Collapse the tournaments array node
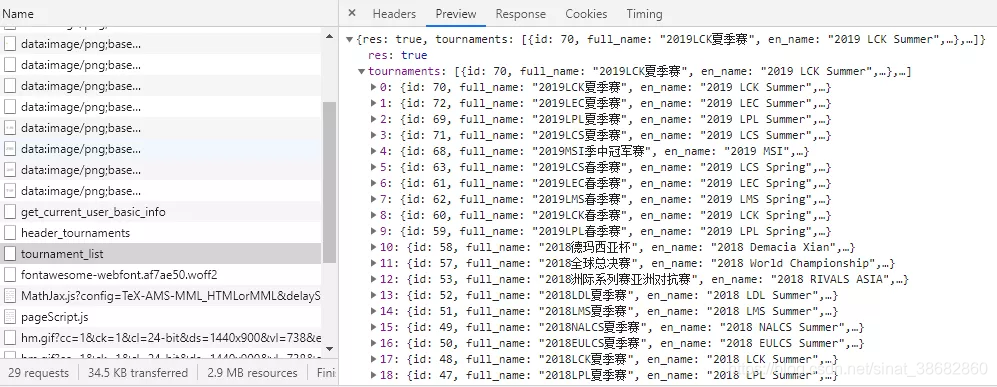The height and width of the screenshot is (387, 997). pyautogui.click(x=361, y=71)
